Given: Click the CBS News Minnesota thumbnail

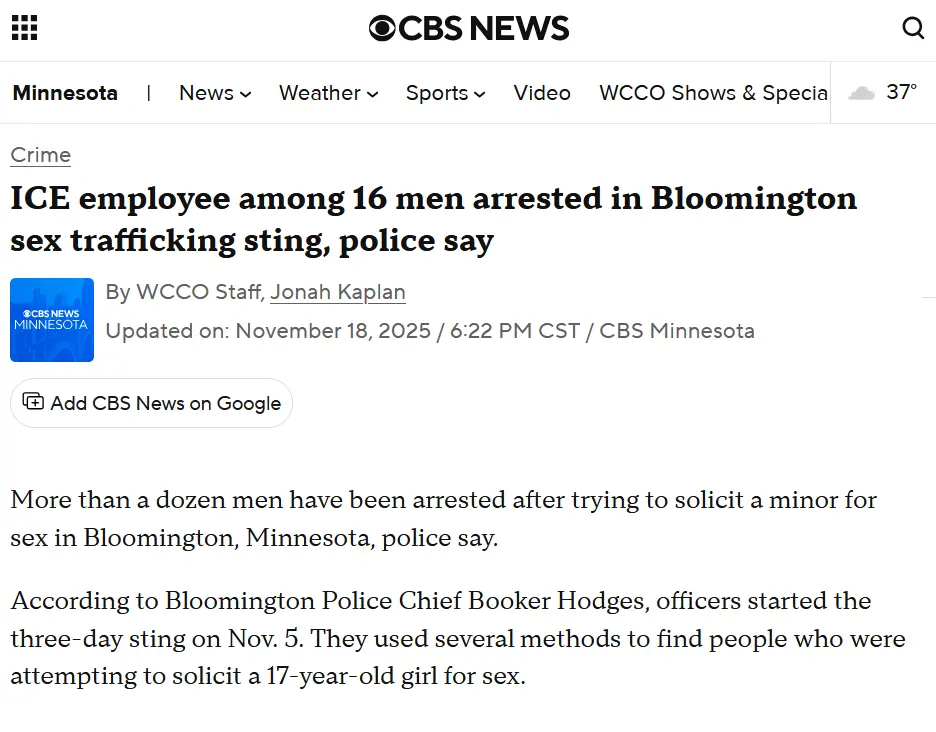Looking at the screenshot, I should [52, 320].
